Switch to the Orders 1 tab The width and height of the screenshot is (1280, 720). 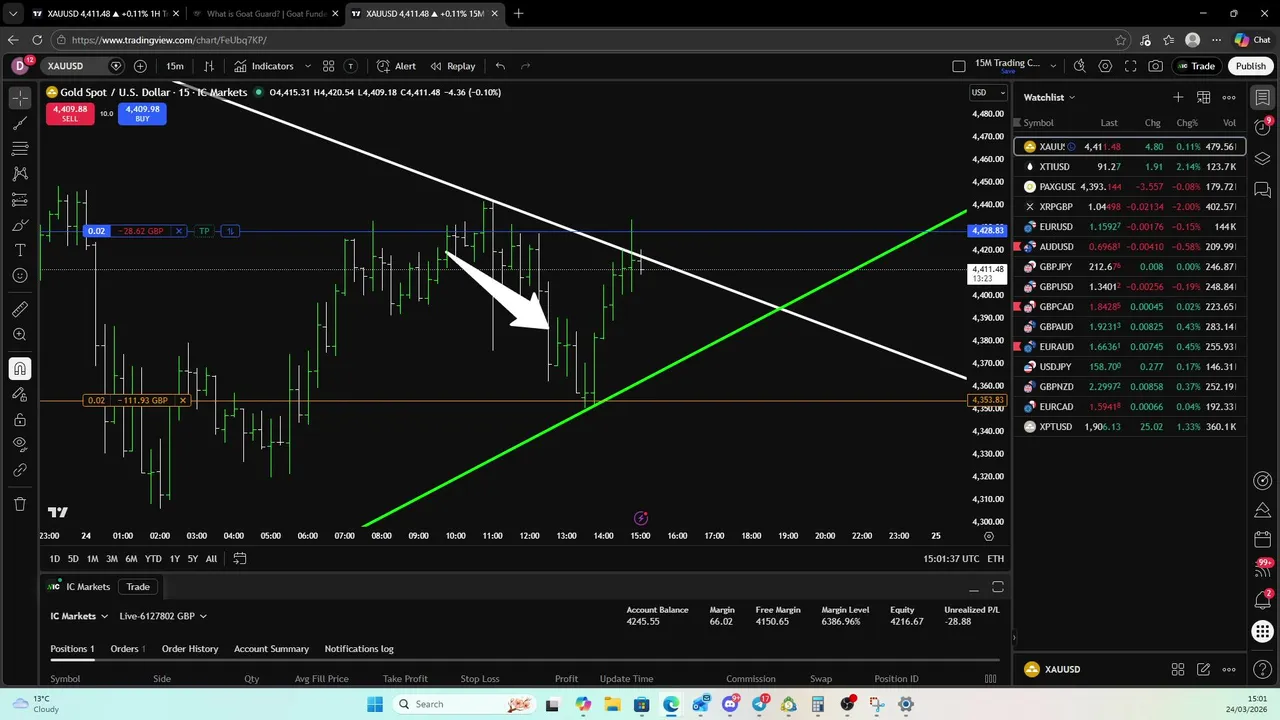coord(127,649)
